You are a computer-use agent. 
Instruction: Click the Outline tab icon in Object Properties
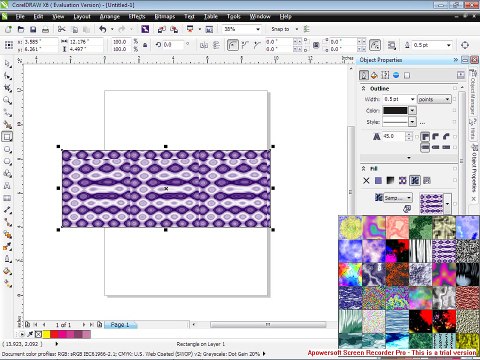(364, 75)
